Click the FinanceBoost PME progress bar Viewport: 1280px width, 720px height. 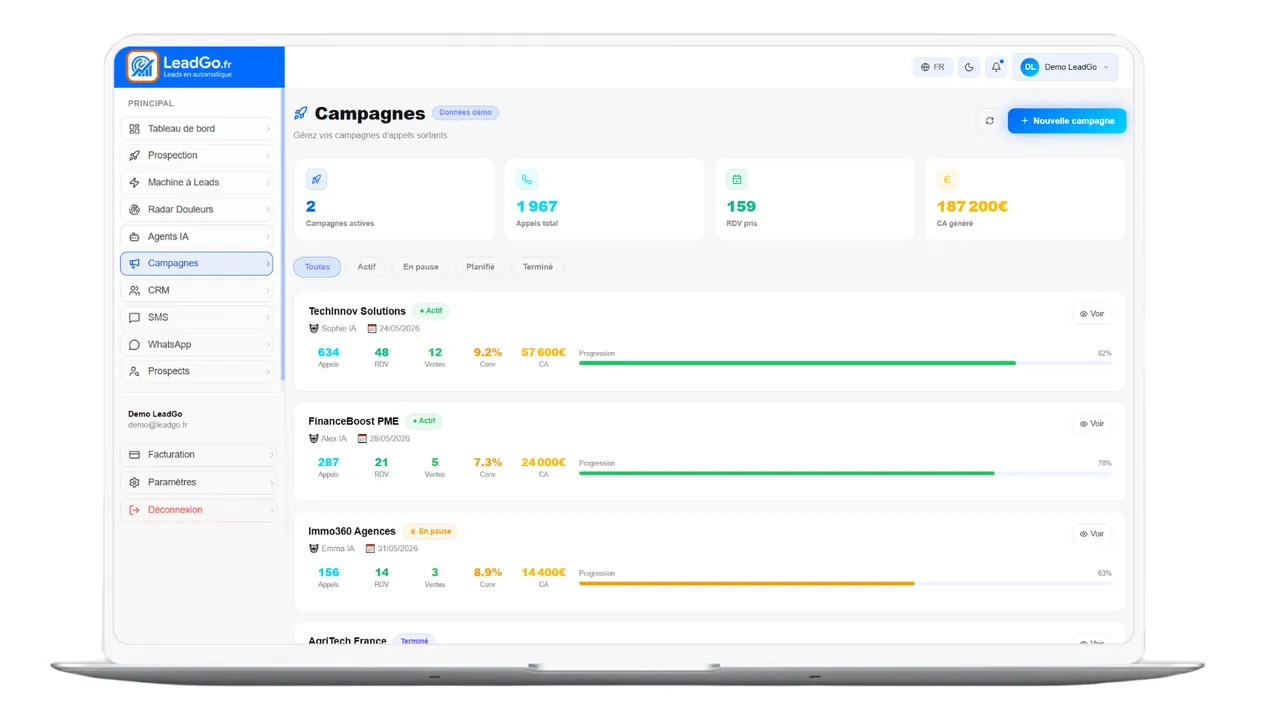tap(845, 473)
